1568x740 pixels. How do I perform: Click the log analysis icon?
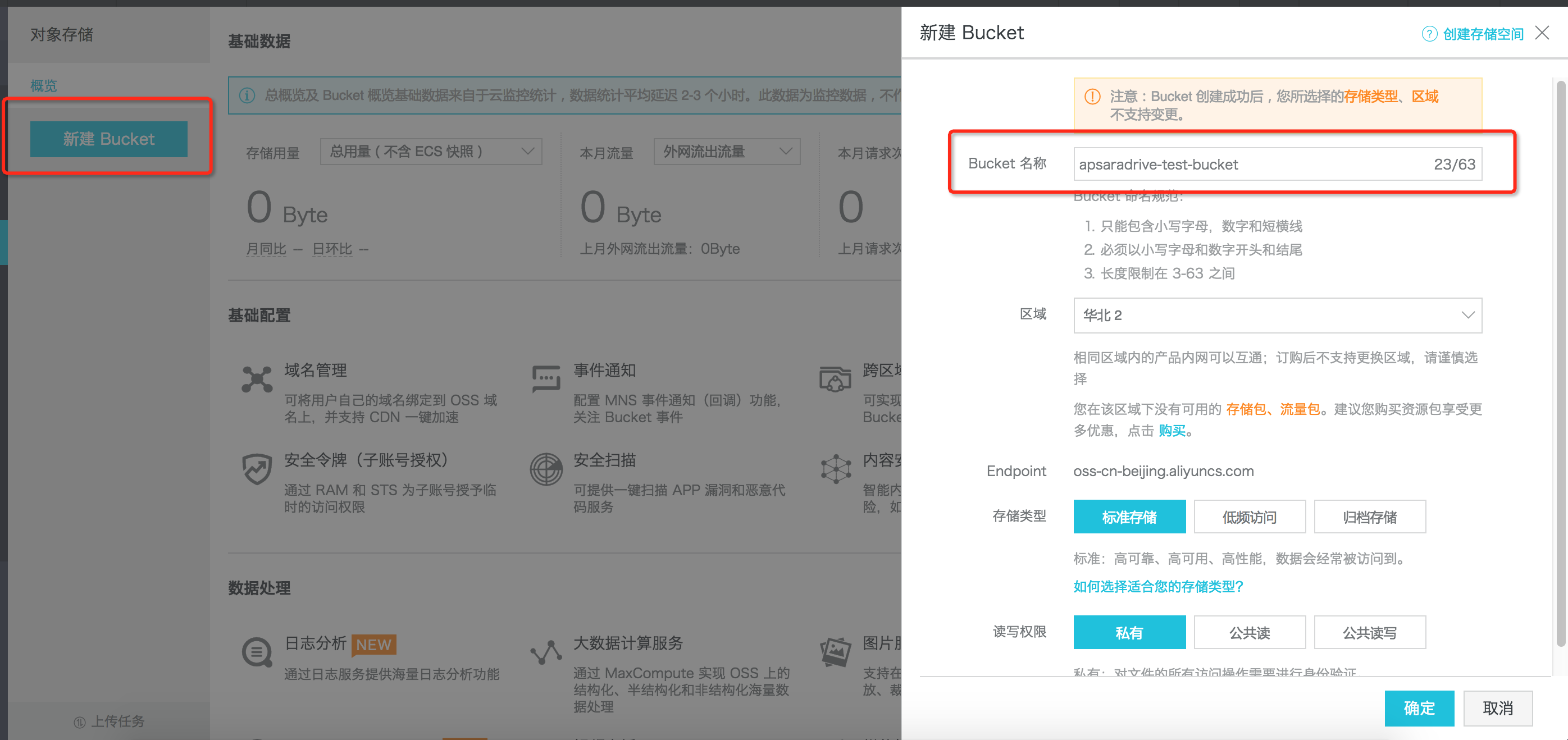click(257, 652)
